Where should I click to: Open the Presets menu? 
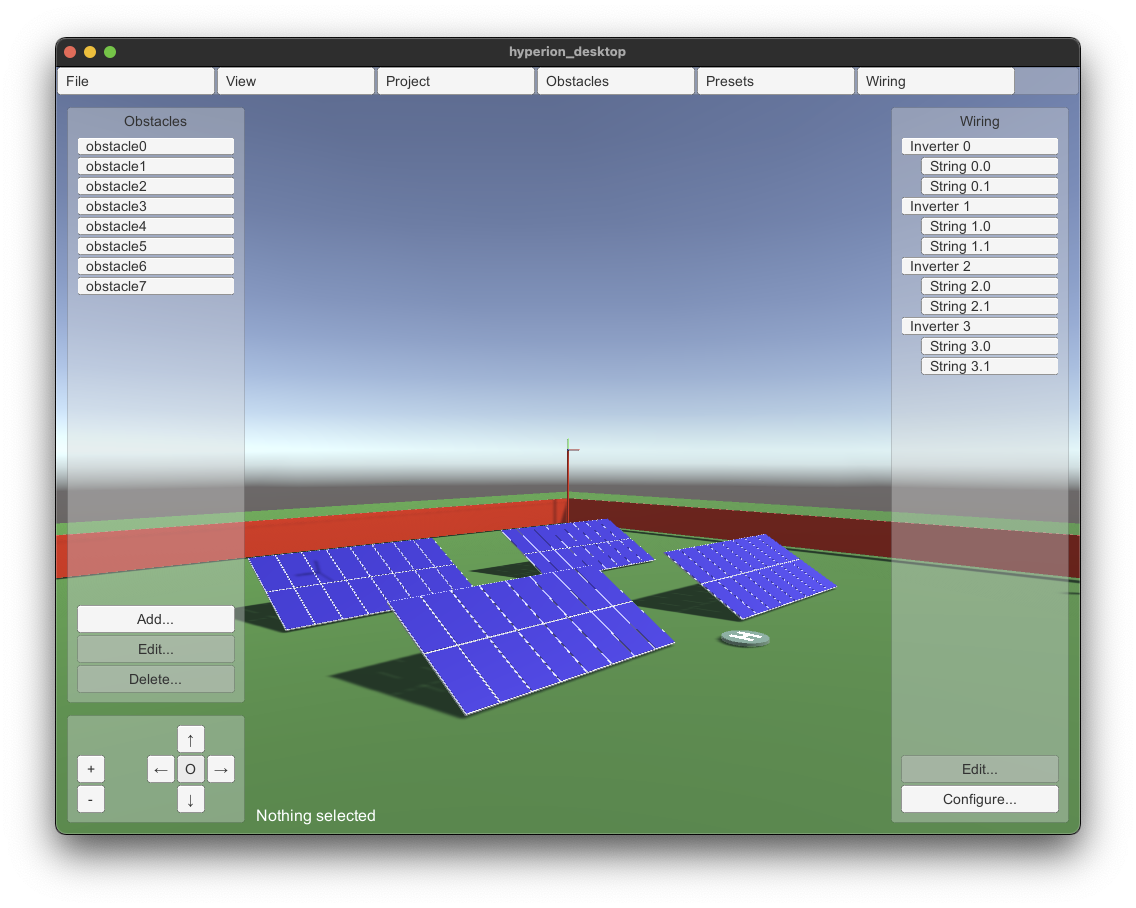(776, 81)
